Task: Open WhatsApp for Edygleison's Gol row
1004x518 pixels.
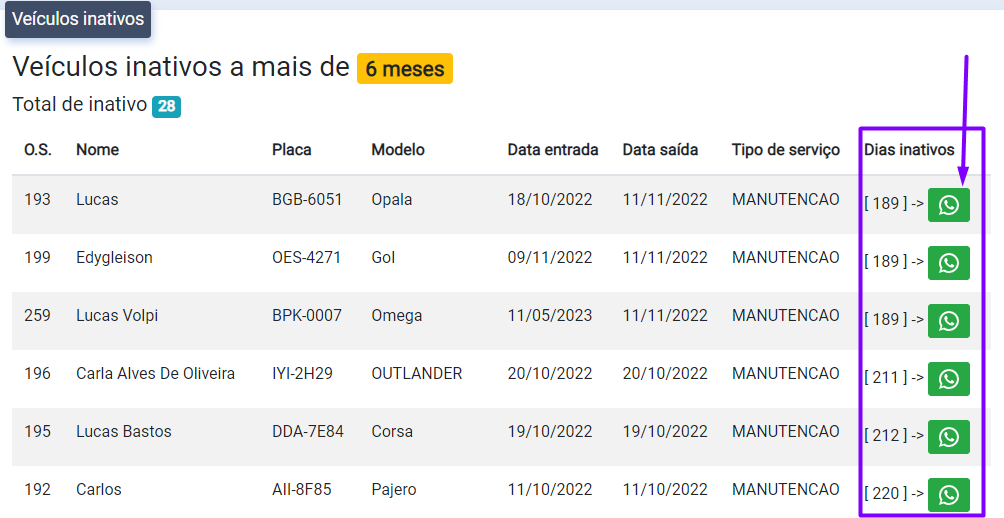Action: point(948,263)
